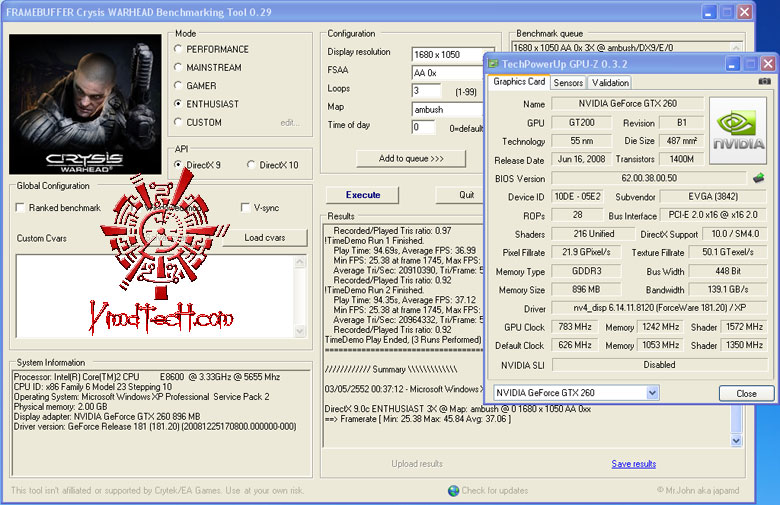Image resolution: width=780 pixels, height=505 pixels.
Task: Click the GPU Clock value 783 MHz
Action: coord(575,327)
